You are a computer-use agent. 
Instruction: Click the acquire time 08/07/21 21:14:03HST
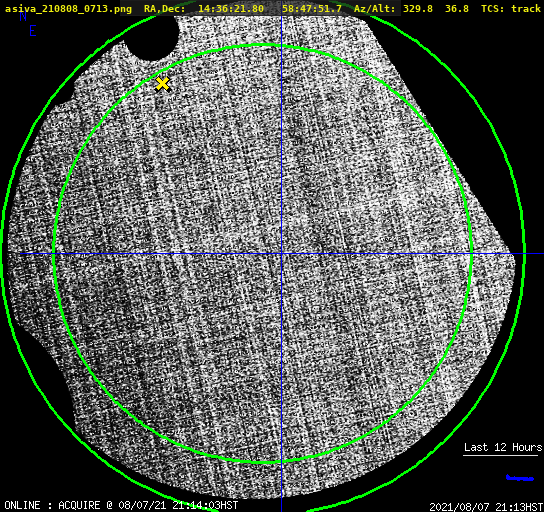coord(178,505)
